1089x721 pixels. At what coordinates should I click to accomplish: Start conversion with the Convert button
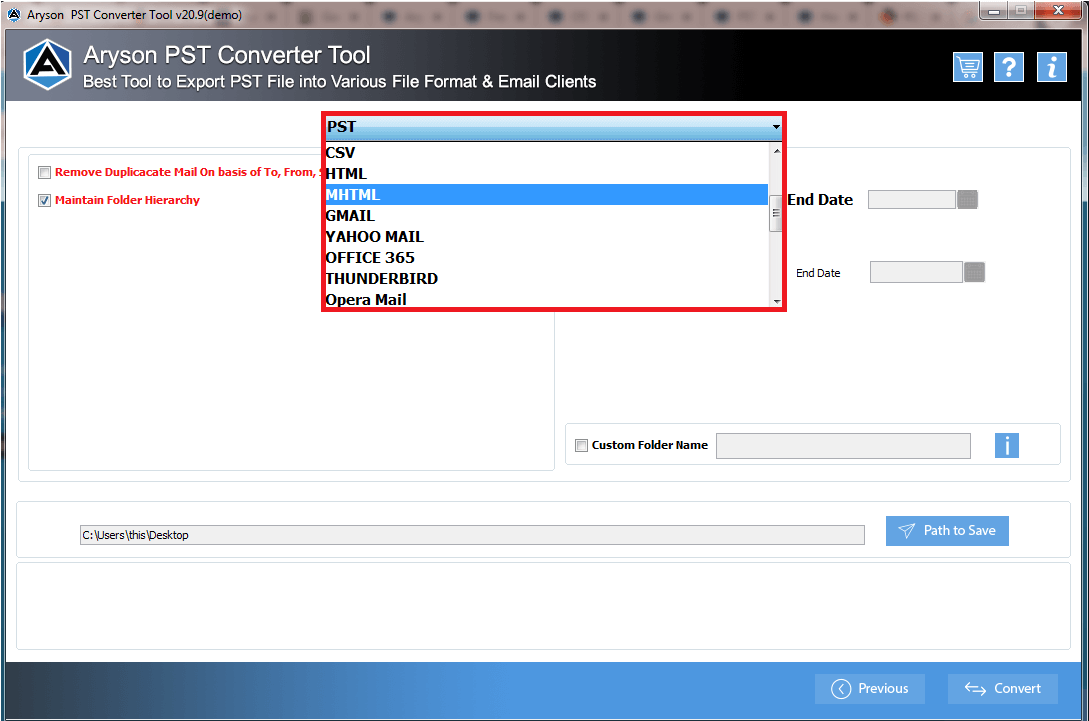pos(1002,688)
